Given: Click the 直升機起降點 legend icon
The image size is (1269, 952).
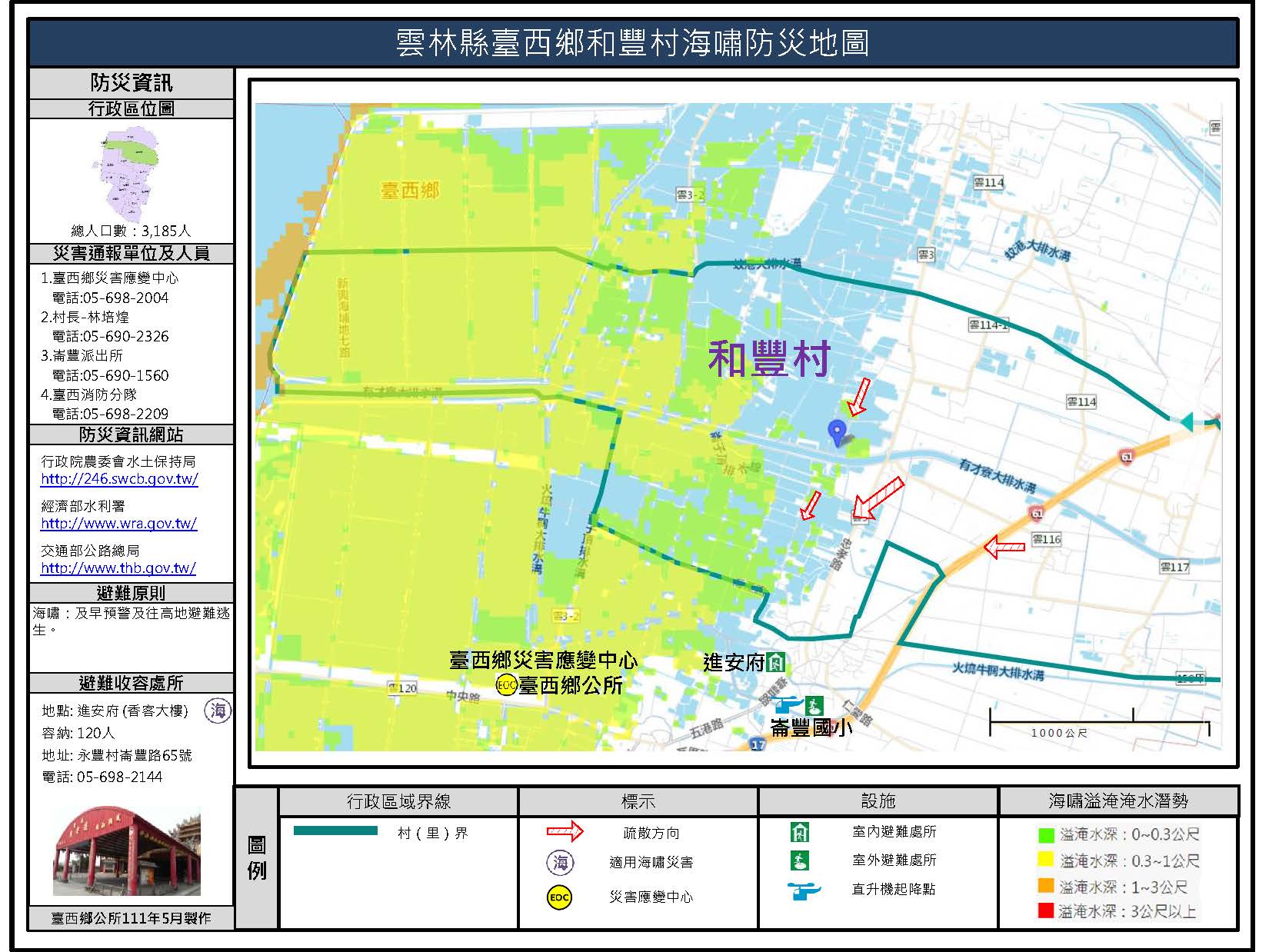Looking at the screenshot, I should (804, 890).
